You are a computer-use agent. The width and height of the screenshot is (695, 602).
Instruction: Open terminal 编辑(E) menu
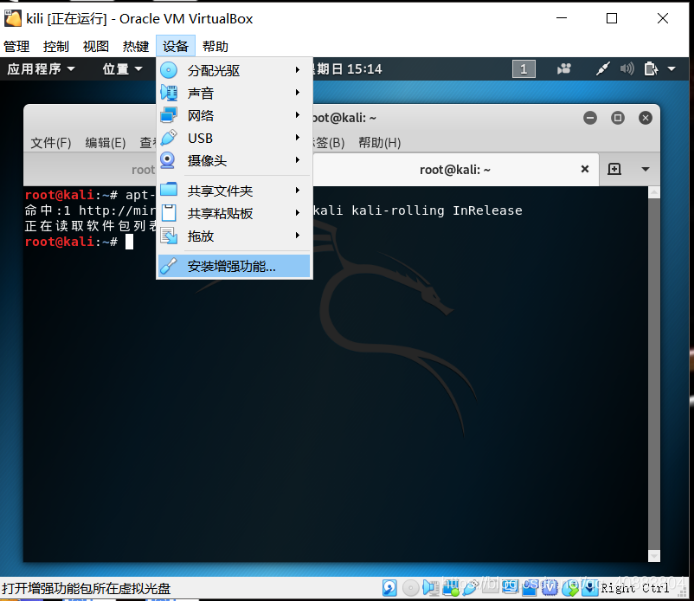(x=105, y=143)
